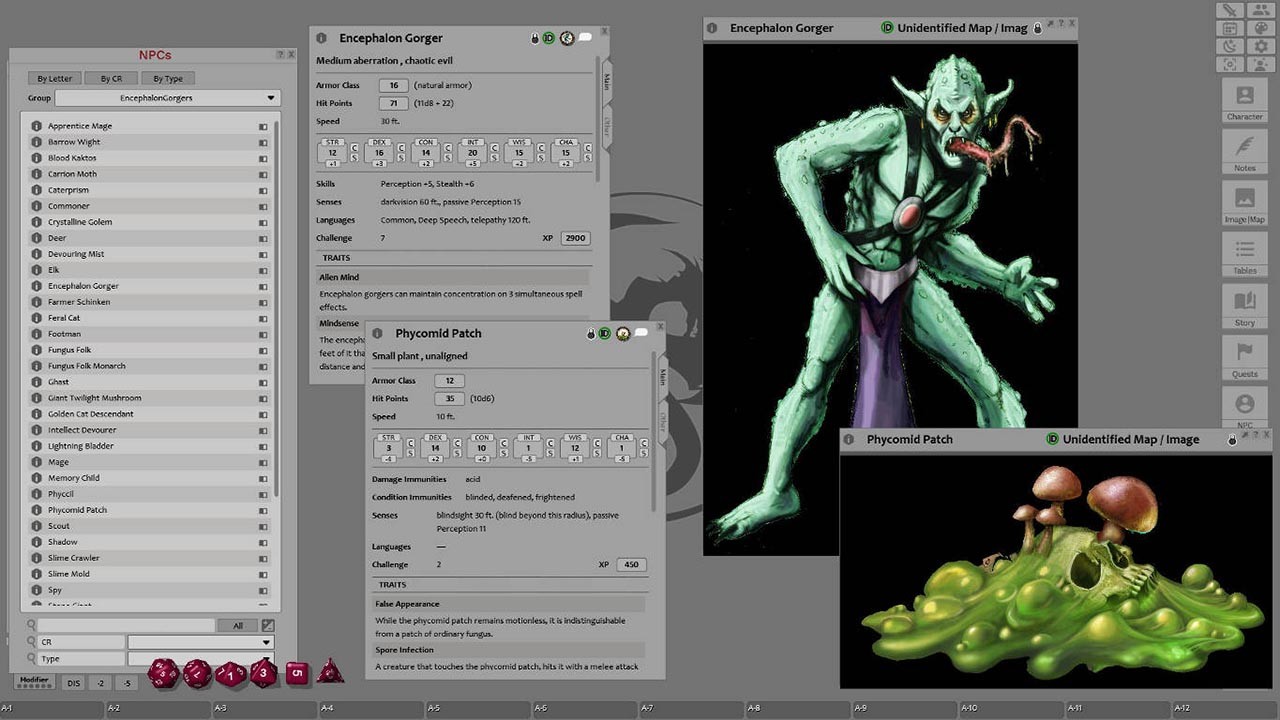The image size is (1280, 720).
Task: Click the NPC name search field
Action: [126, 626]
